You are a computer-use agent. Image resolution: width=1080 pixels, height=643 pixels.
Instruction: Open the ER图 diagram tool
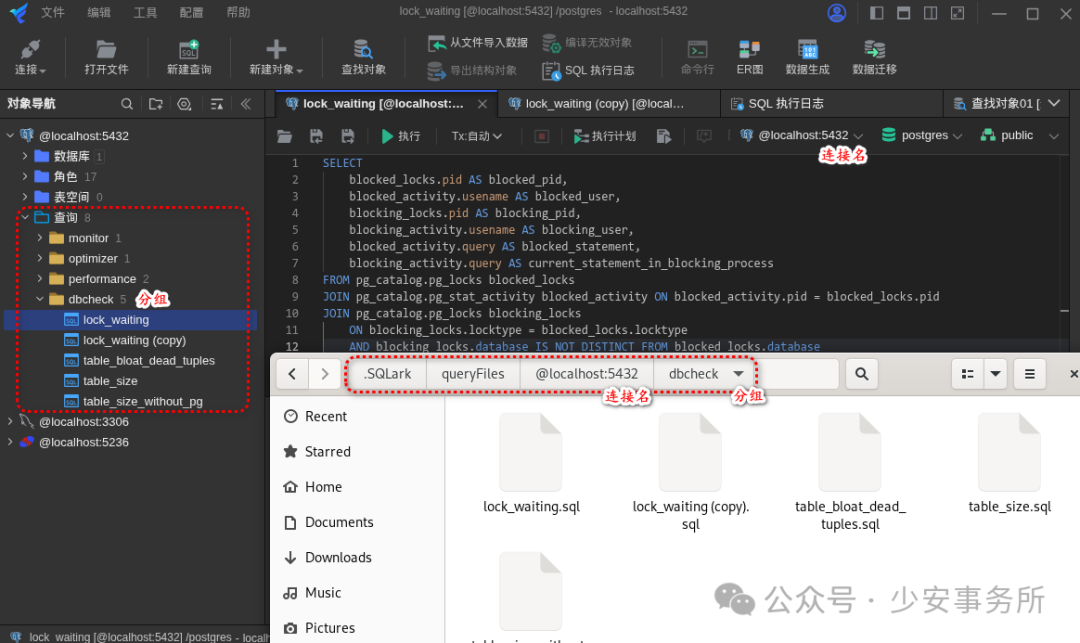point(749,56)
